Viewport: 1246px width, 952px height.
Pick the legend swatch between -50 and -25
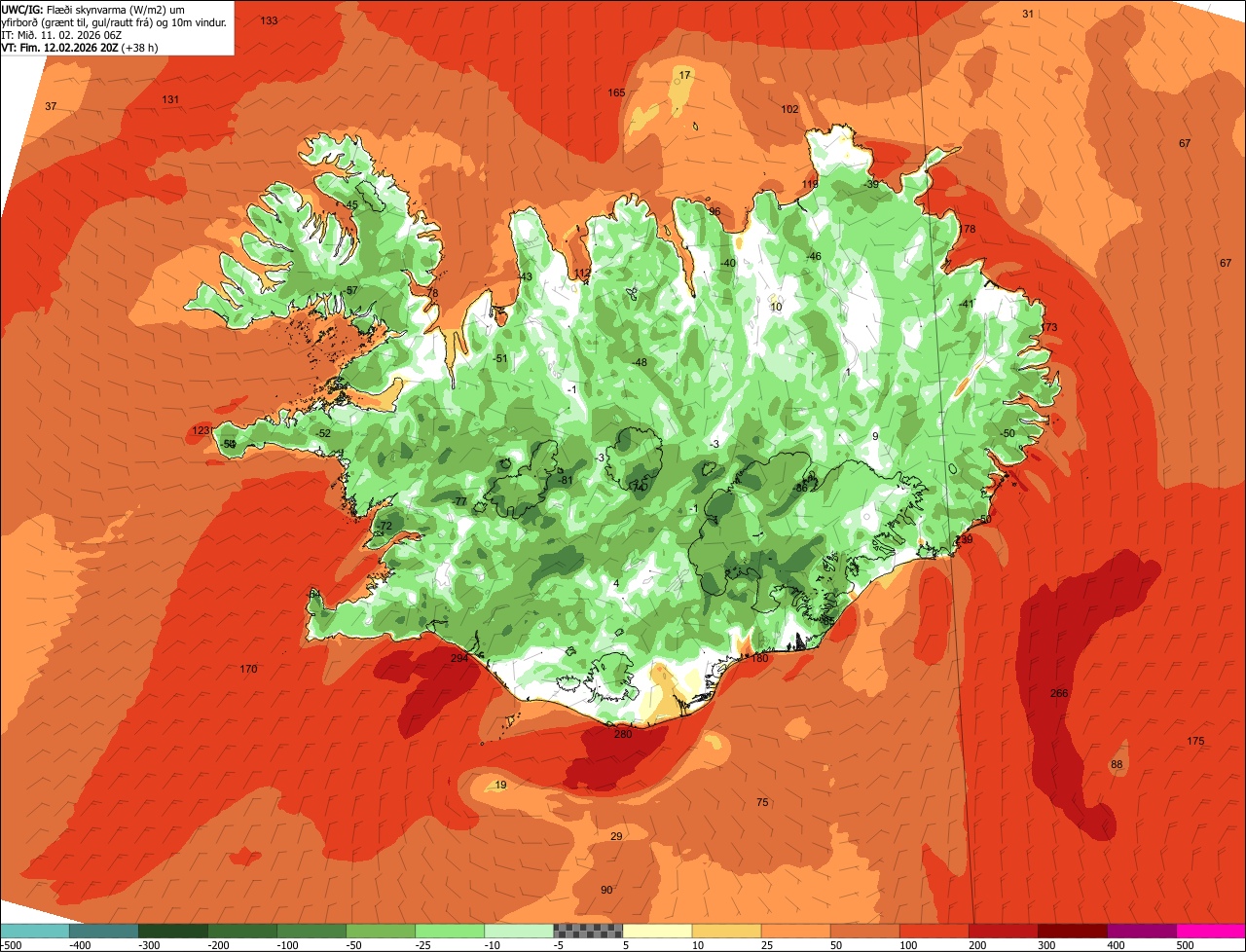(x=381, y=932)
